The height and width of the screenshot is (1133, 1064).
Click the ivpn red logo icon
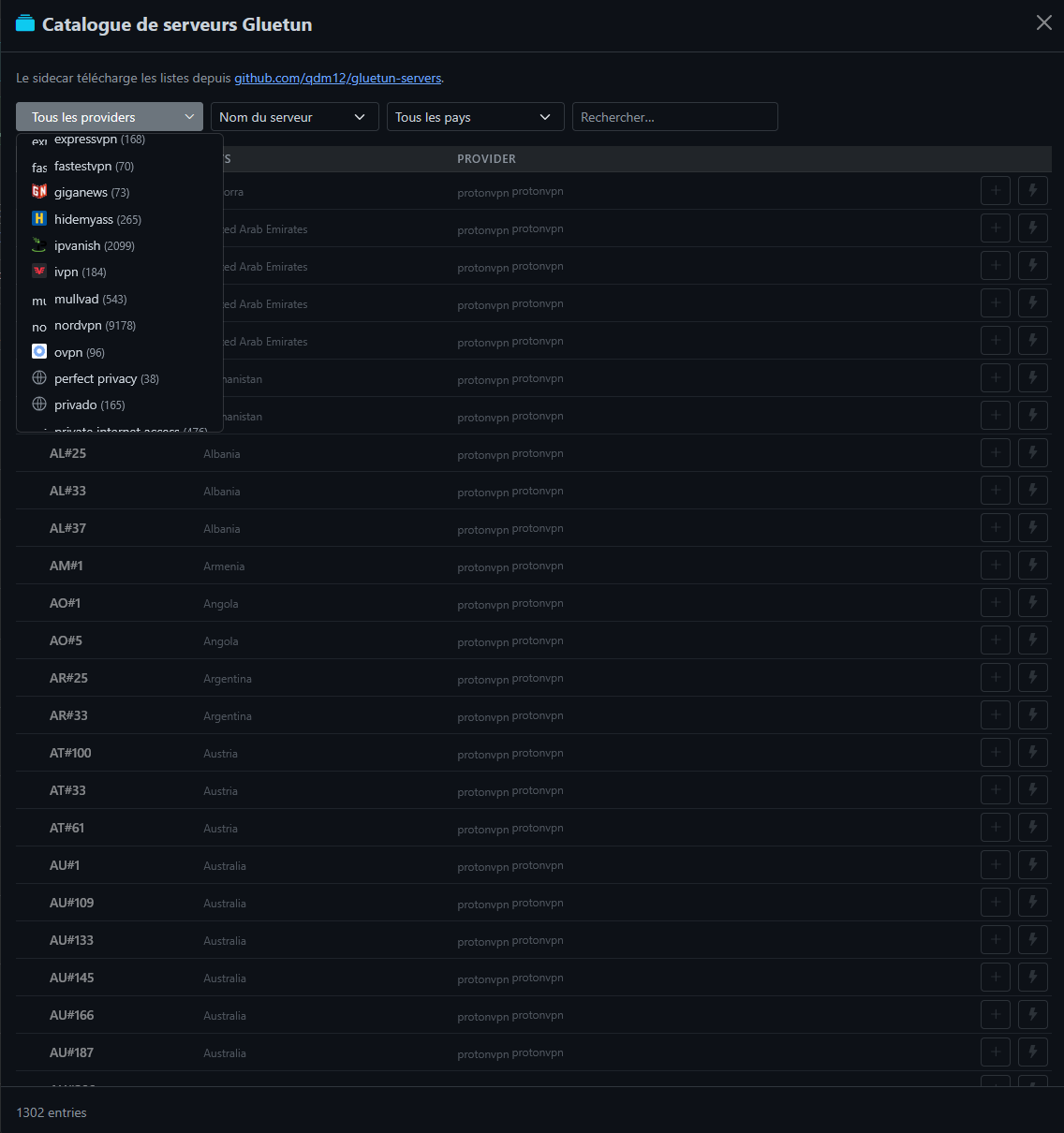[39, 271]
